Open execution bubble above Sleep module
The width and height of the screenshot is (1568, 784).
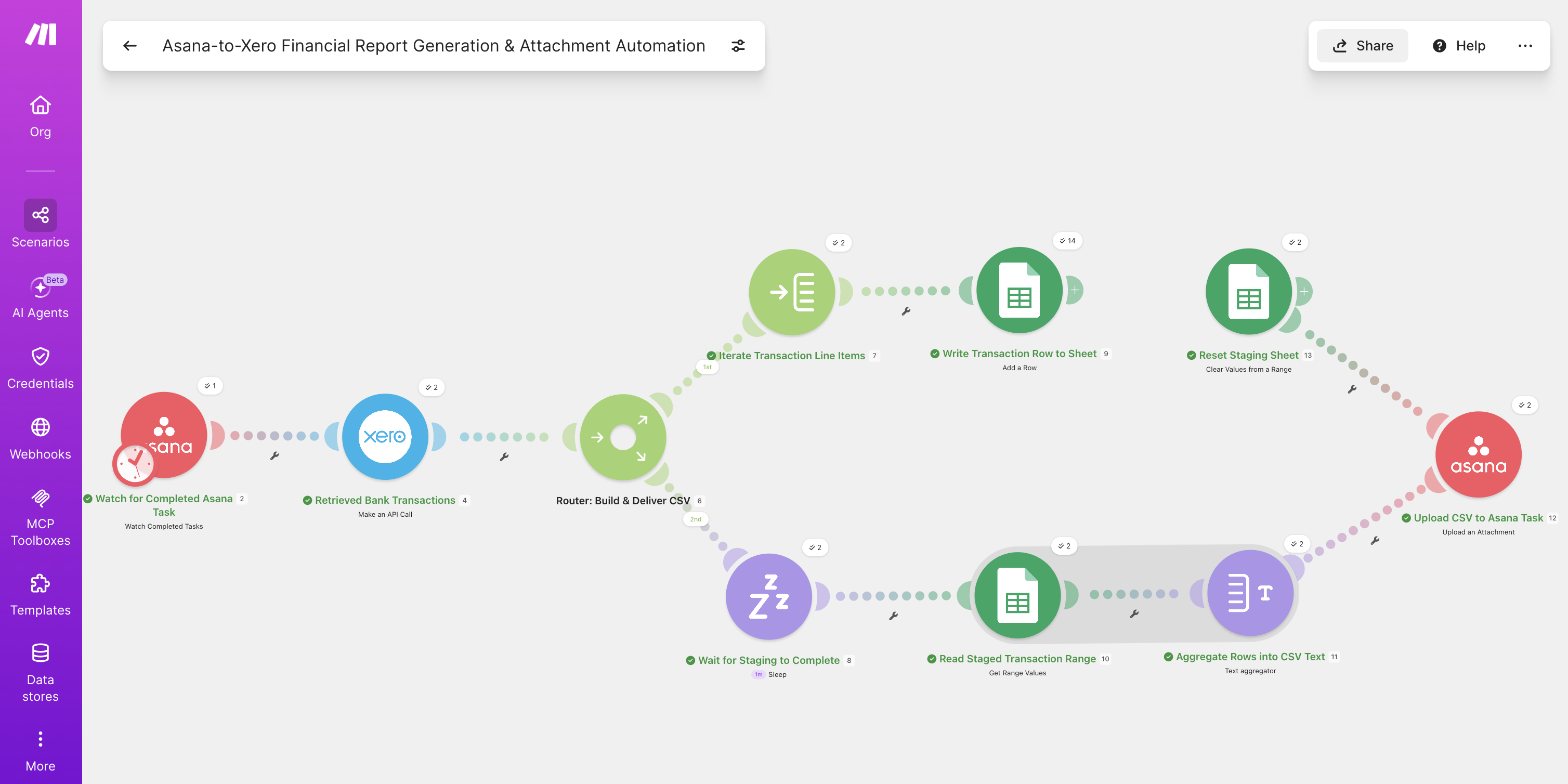tap(815, 548)
